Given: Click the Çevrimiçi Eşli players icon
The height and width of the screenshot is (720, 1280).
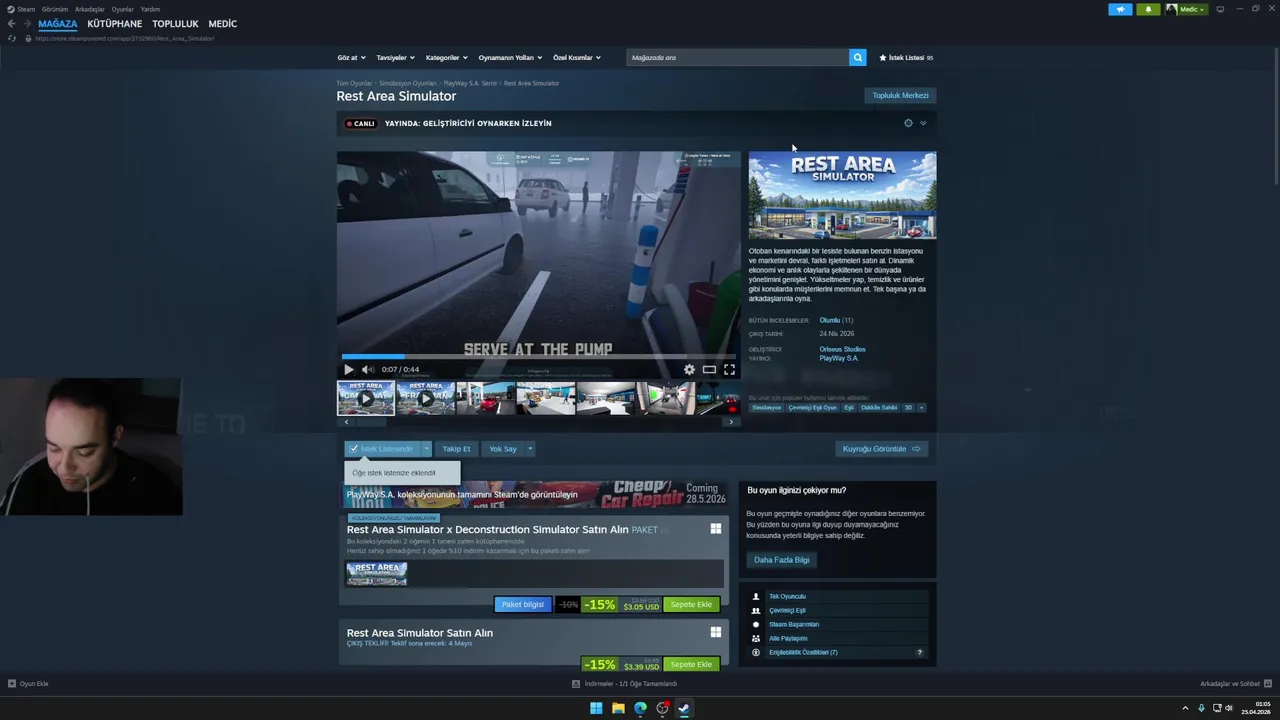Looking at the screenshot, I should click(x=756, y=610).
